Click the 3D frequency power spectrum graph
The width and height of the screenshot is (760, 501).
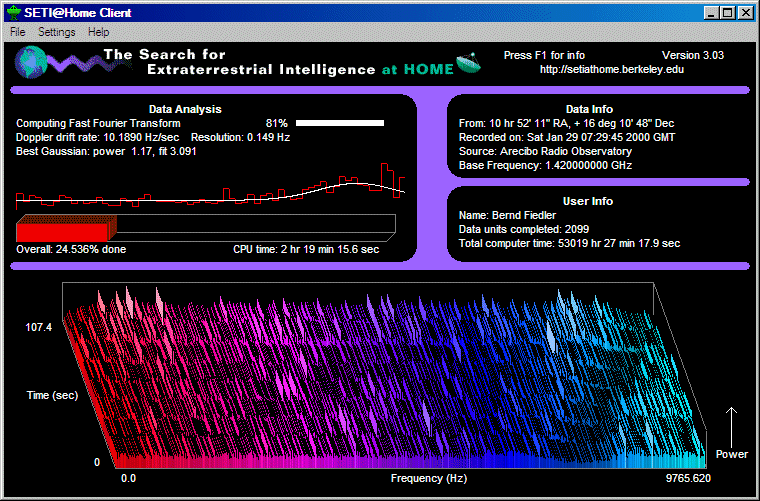[x=385, y=376]
